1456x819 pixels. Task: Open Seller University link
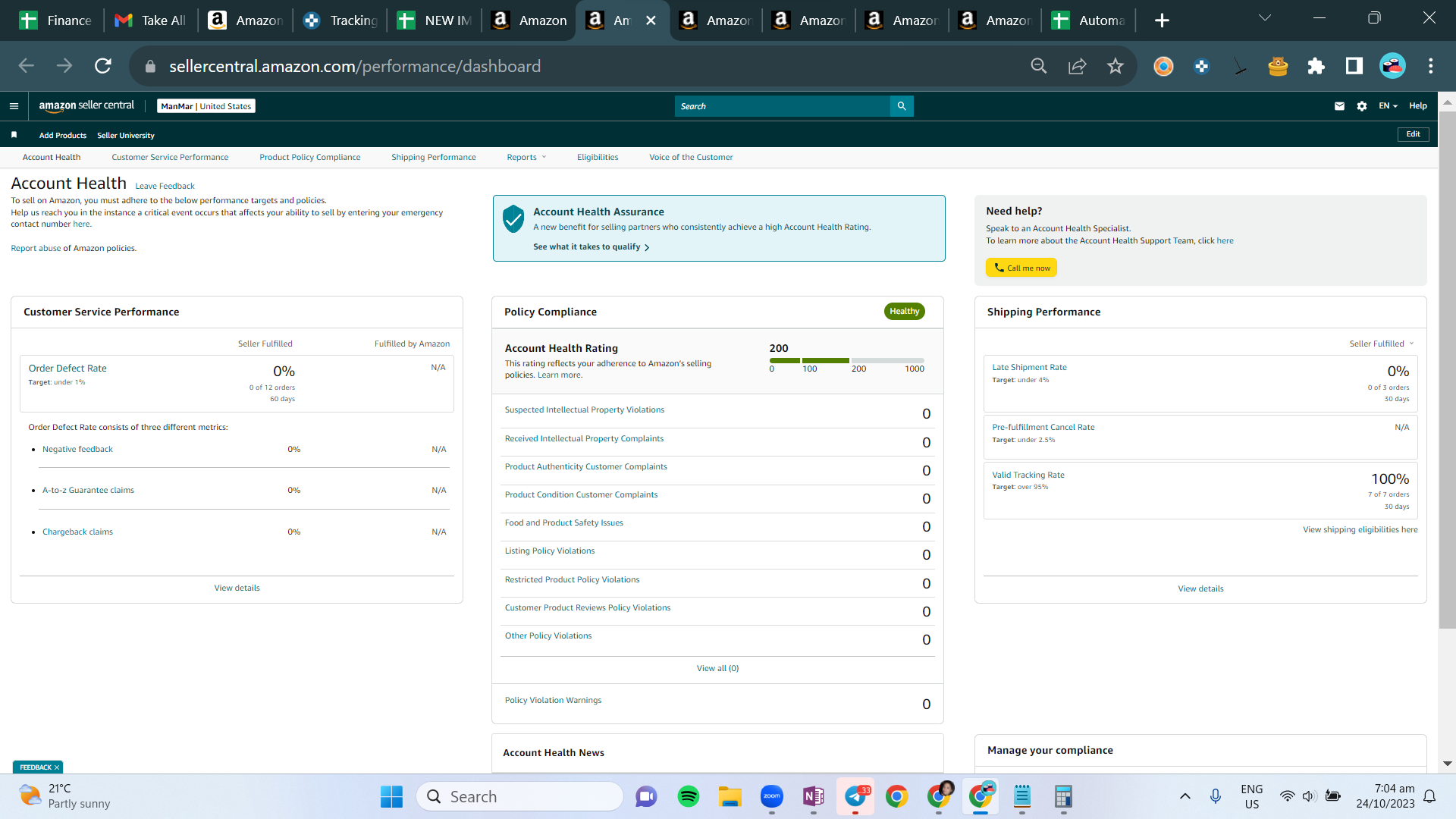pos(126,135)
